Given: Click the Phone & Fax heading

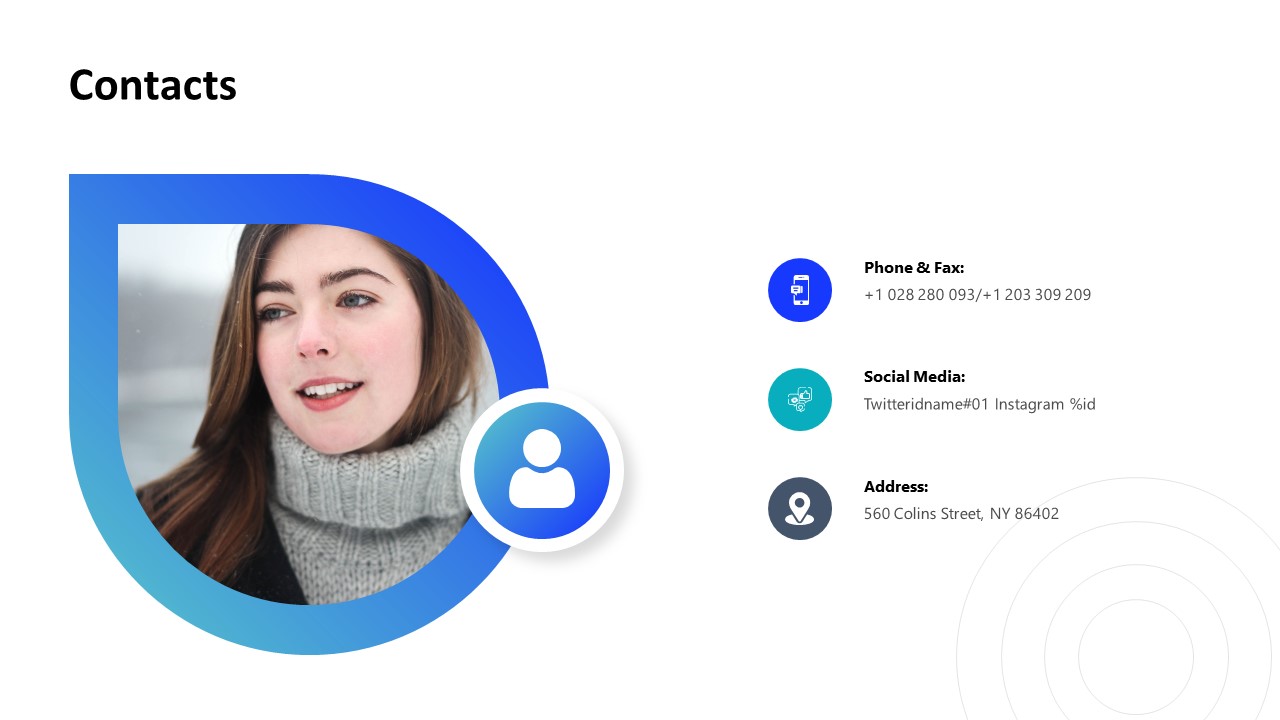Looking at the screenshot, I should point(914,267).
